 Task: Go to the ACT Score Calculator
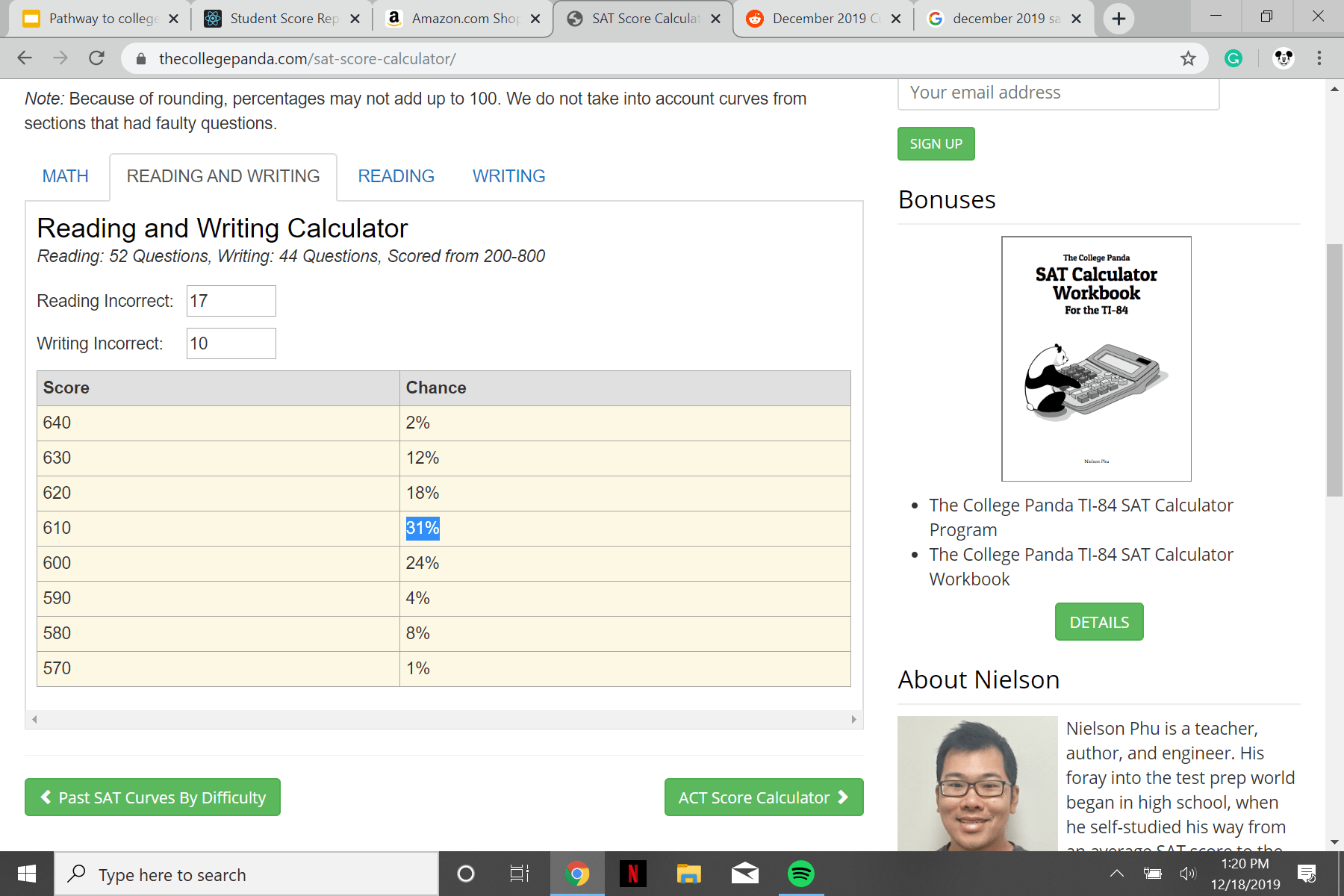[x=763, y=797]
